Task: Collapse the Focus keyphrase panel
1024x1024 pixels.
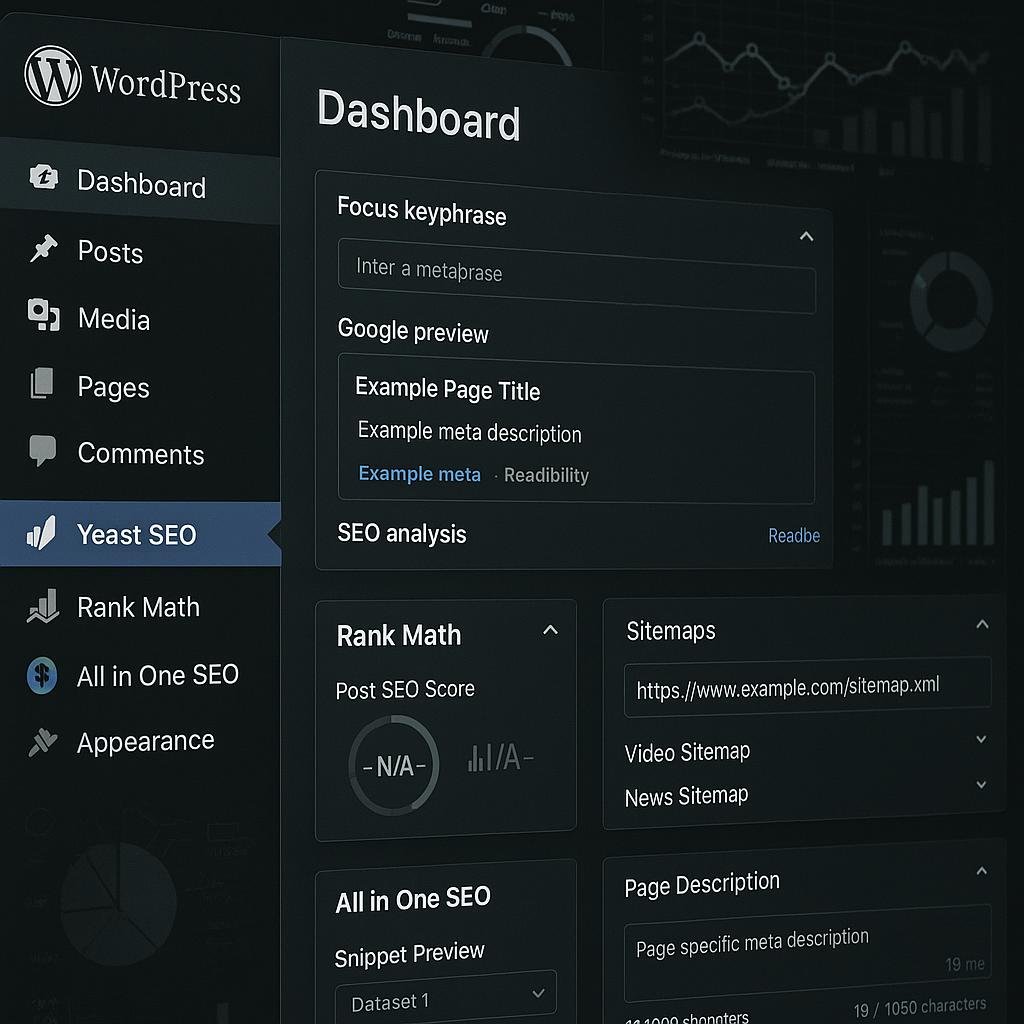Action: pos(807,236)
